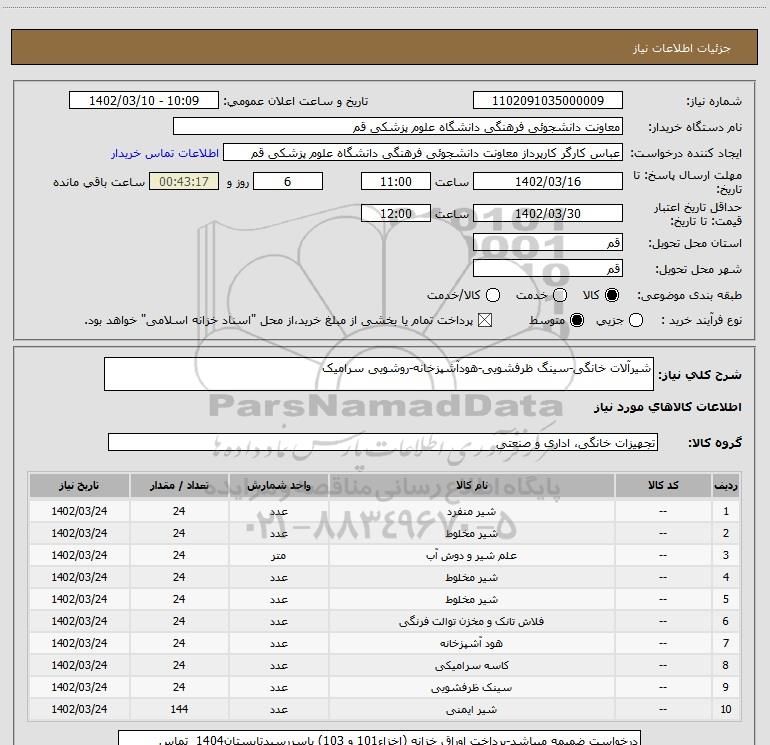770x745 pixels.
Task: Click the تاریخ نیاز column header
Action: [79, 486]
